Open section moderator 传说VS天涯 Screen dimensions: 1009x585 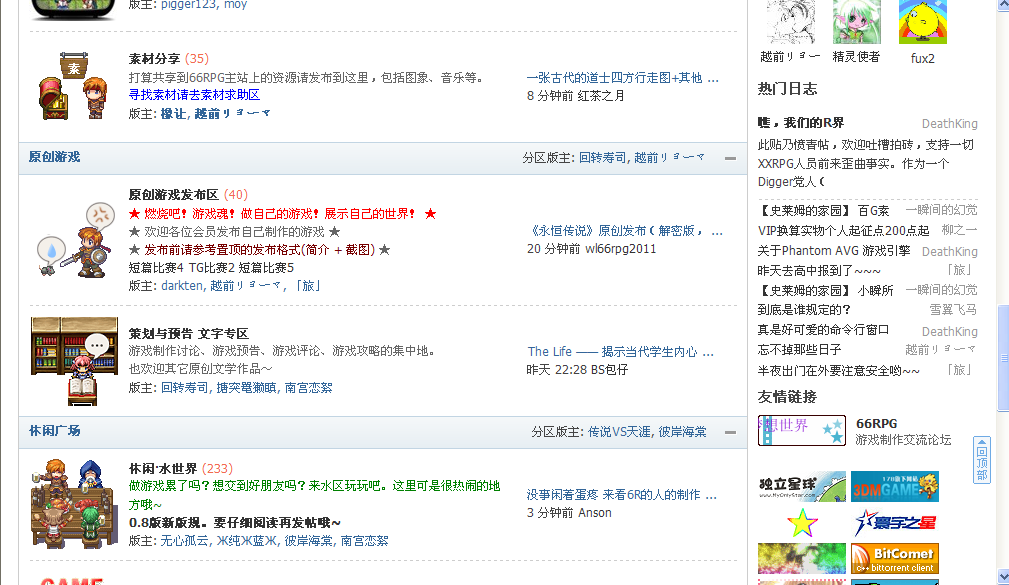coord(619,431)
